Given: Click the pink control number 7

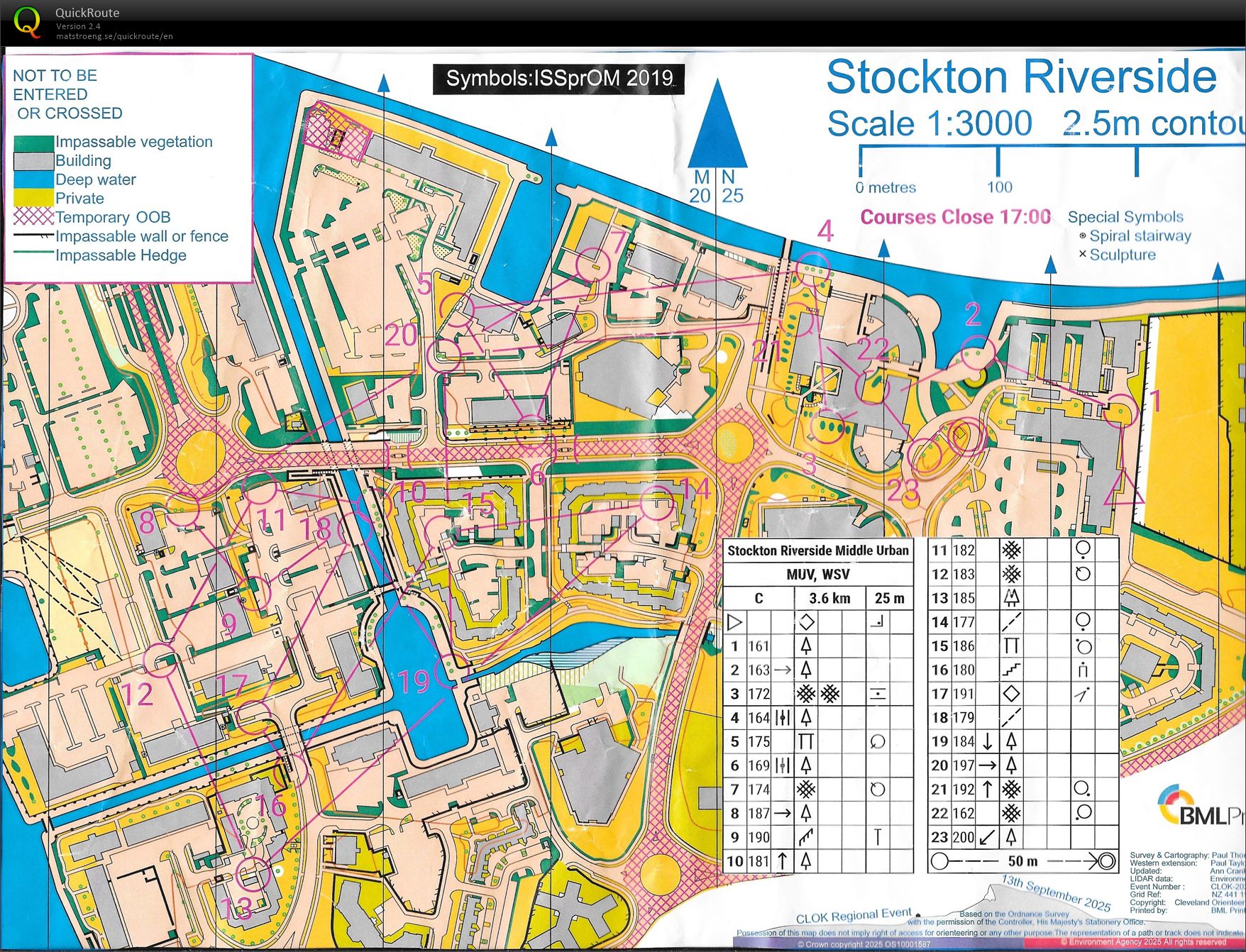Looking at the screenshot, I should [618, 241].
